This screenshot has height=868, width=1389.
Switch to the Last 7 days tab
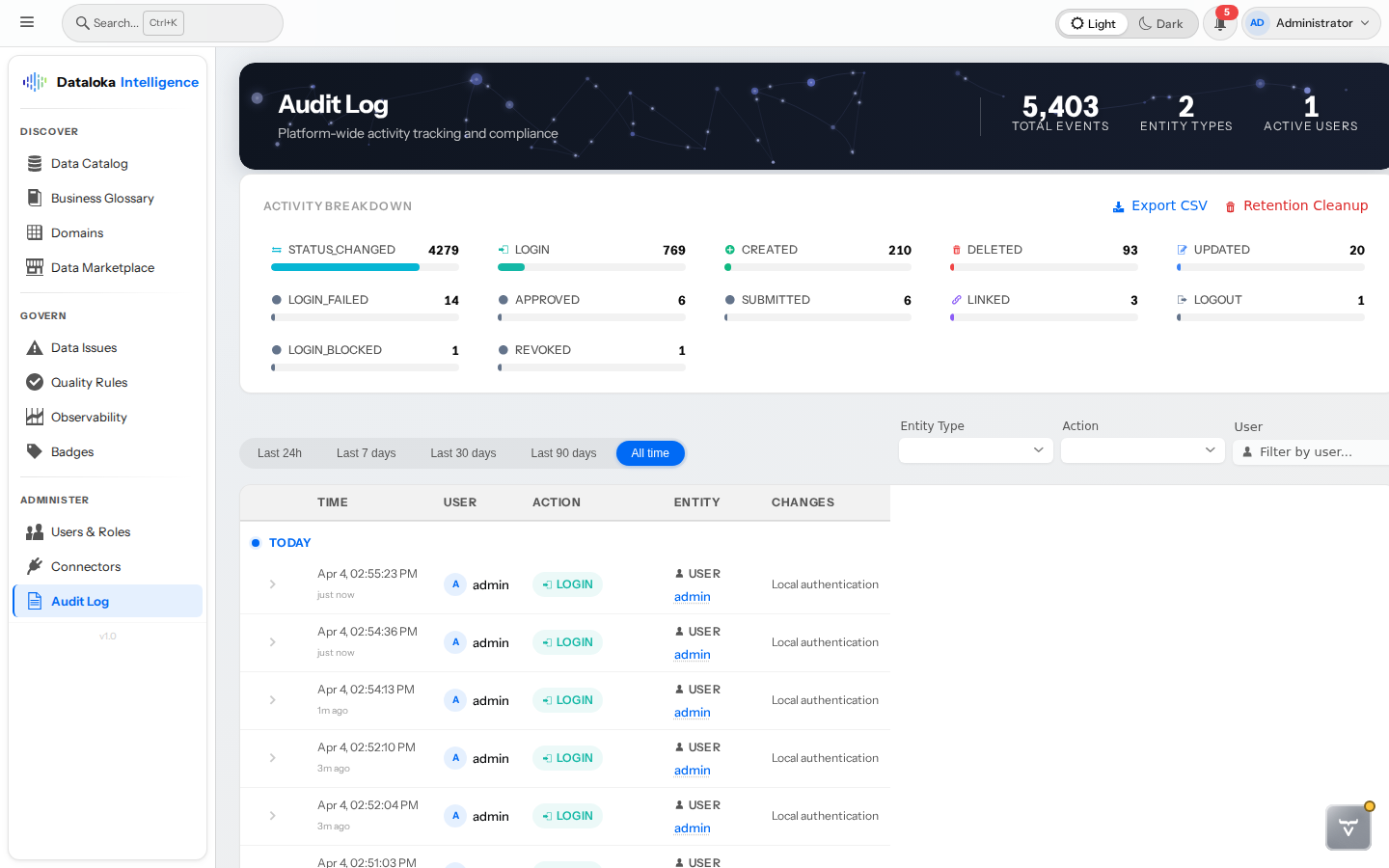366,452
